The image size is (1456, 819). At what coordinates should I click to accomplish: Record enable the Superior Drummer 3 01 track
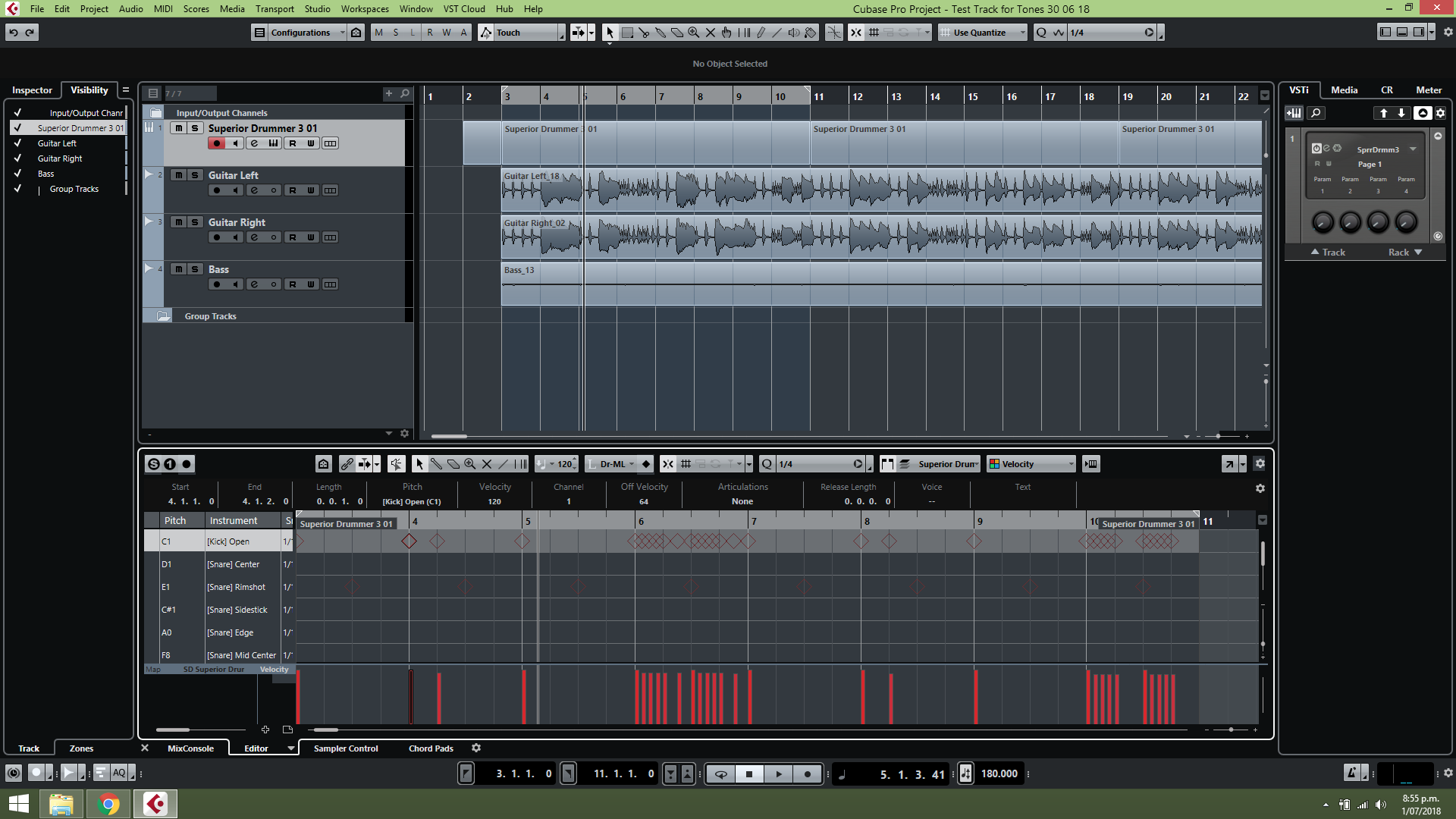[217, 143]
